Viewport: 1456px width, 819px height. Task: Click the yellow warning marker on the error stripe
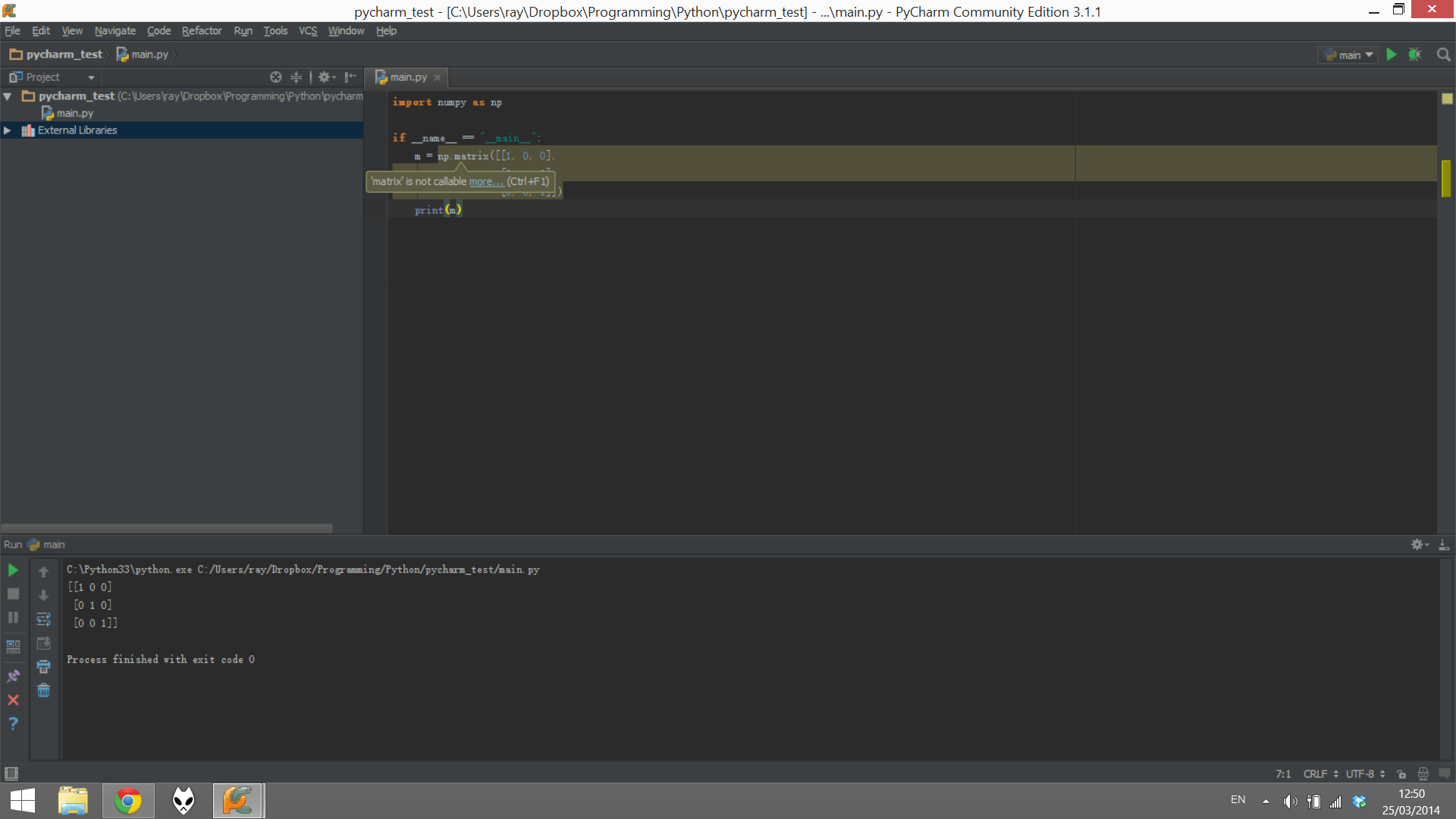1446,178
